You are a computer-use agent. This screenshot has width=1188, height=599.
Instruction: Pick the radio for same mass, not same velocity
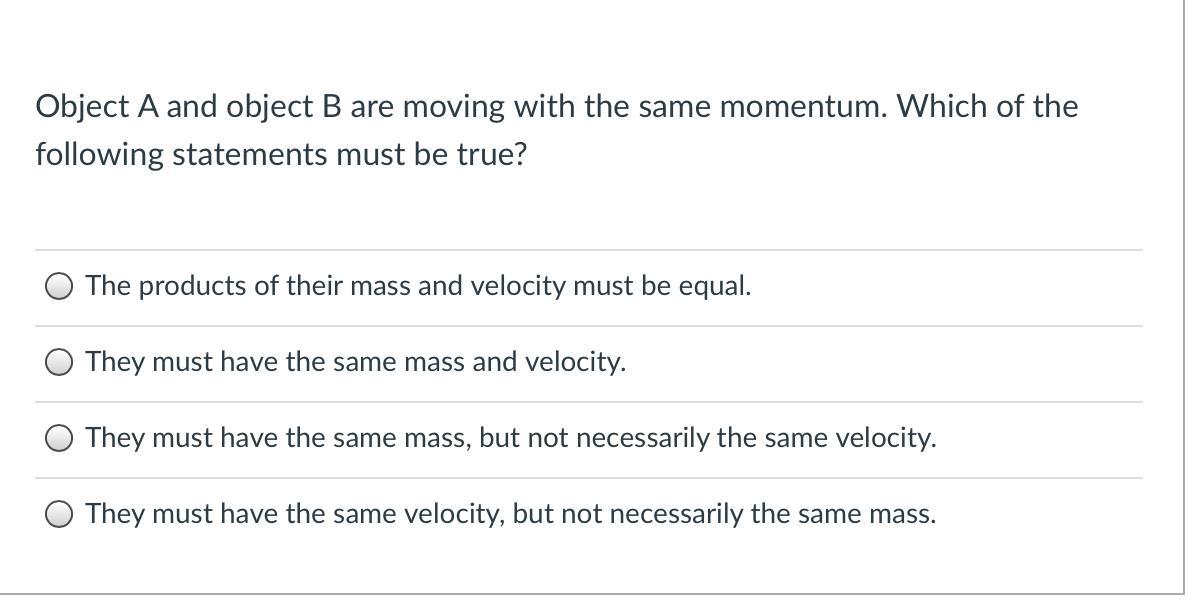click(59, 438)
